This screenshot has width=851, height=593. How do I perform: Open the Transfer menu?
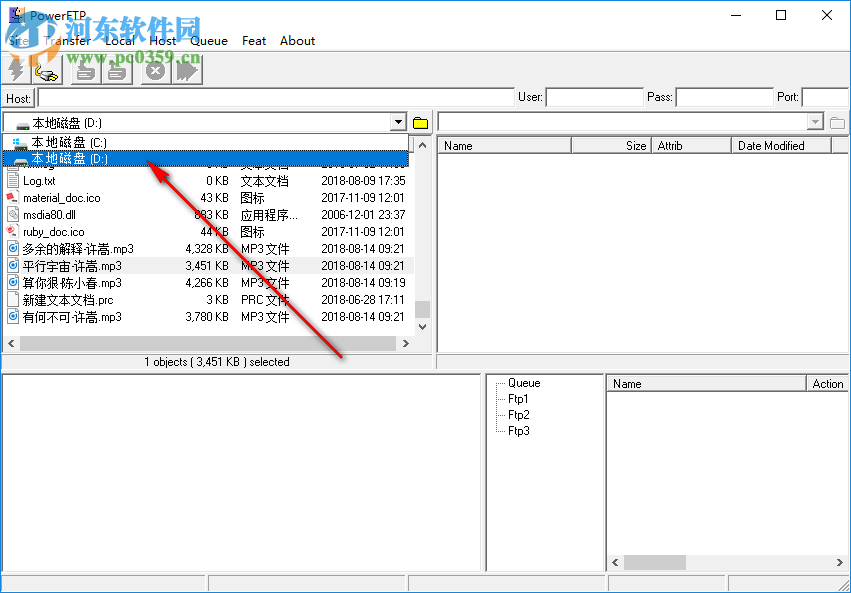pyautogui.click(x=66, y=41)
